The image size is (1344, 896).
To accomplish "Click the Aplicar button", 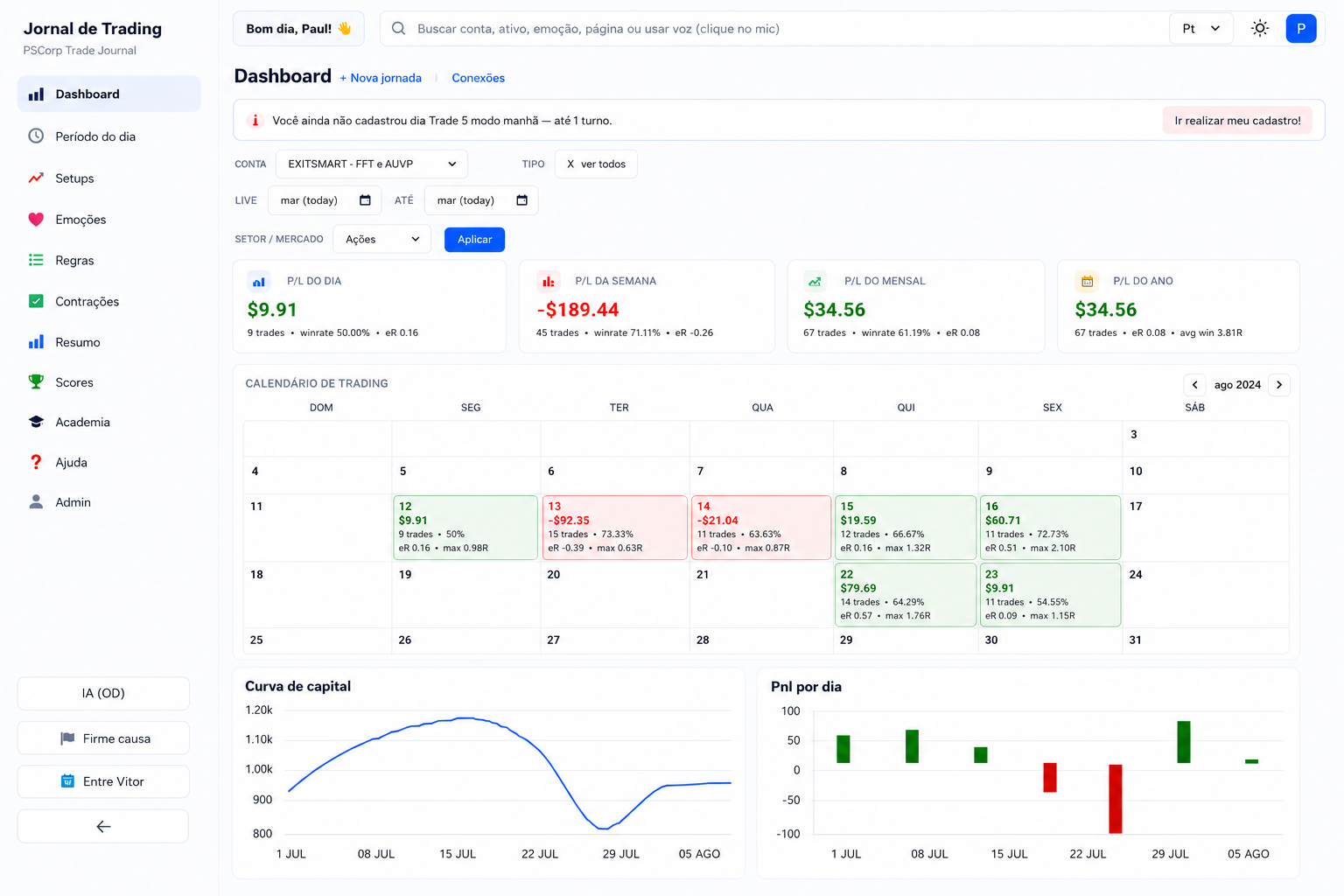I will (474, 240).
